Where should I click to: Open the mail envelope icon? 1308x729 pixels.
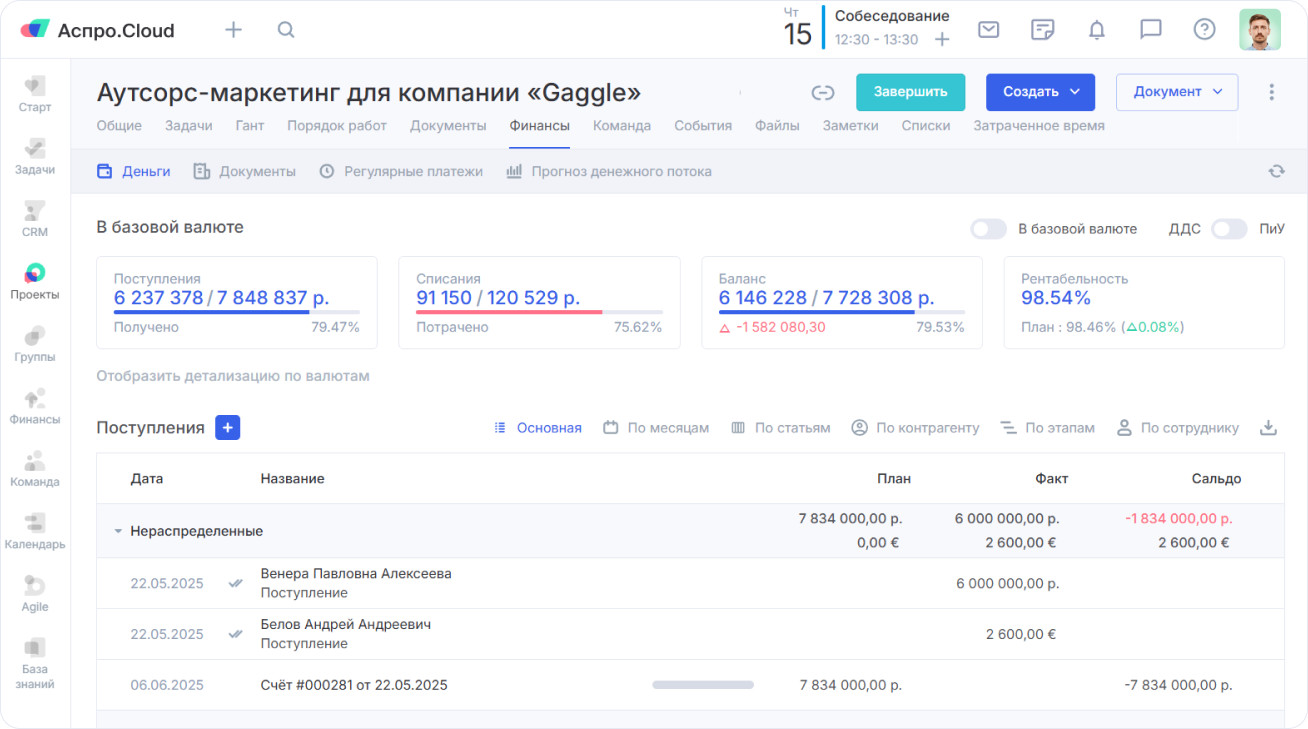pos(988,30)
